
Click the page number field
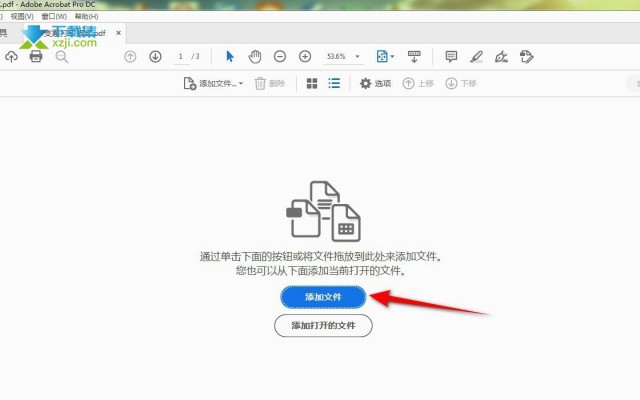coord(180,56)
